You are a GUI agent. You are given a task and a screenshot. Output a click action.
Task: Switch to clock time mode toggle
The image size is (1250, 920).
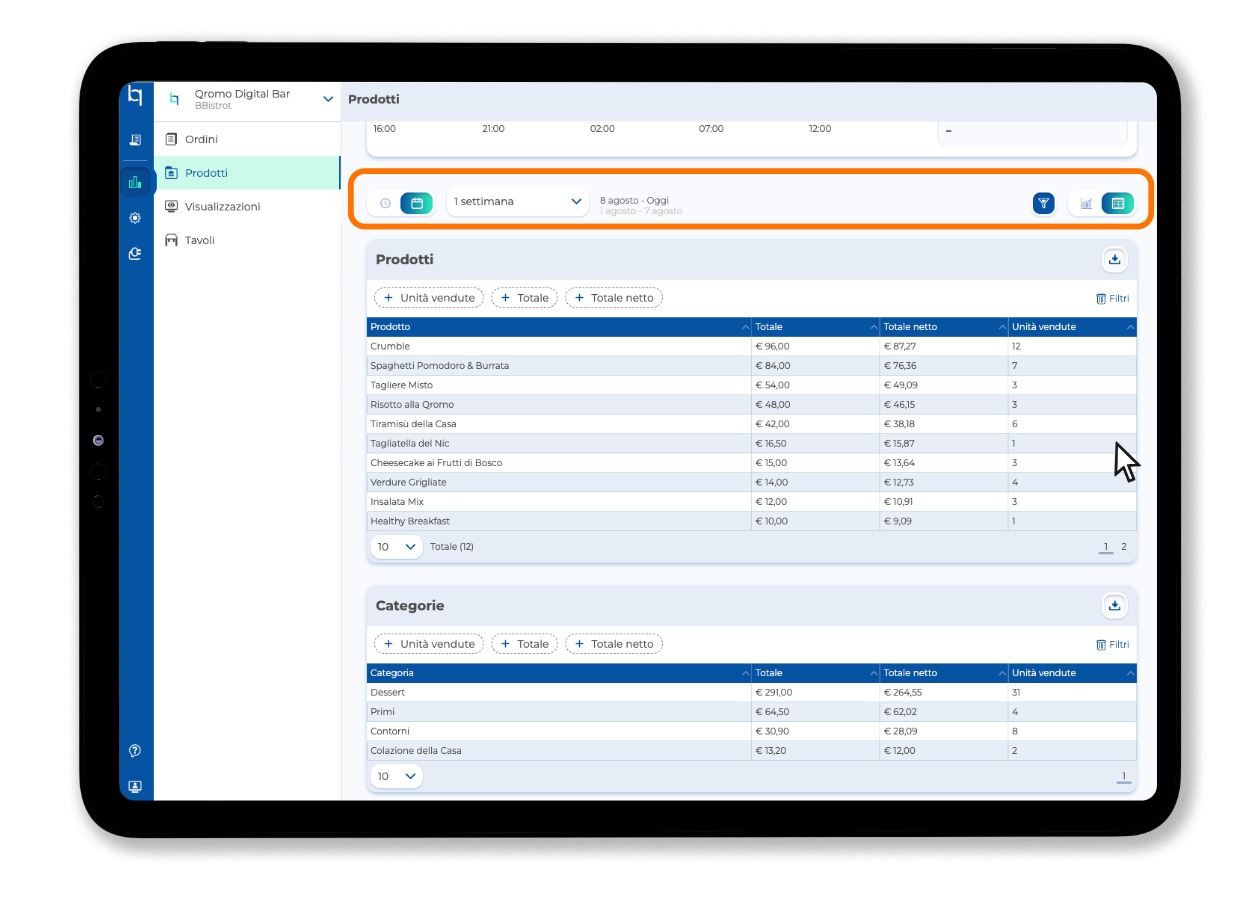click(x=385, y=203)
